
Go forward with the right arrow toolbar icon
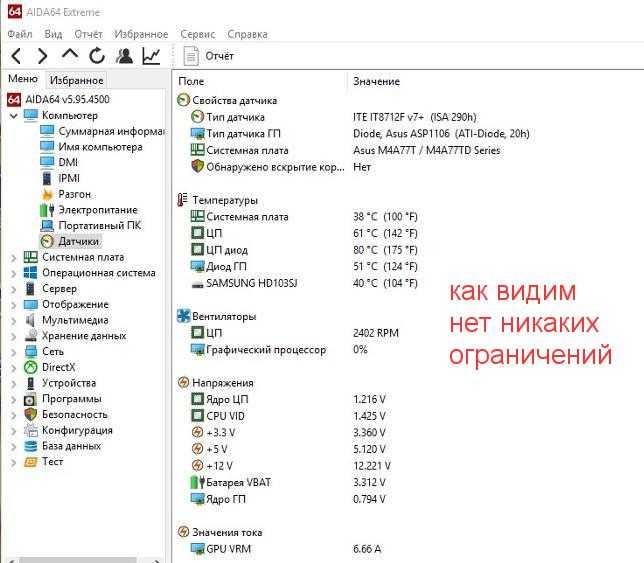pyautogui.click(x=42, y=56)
